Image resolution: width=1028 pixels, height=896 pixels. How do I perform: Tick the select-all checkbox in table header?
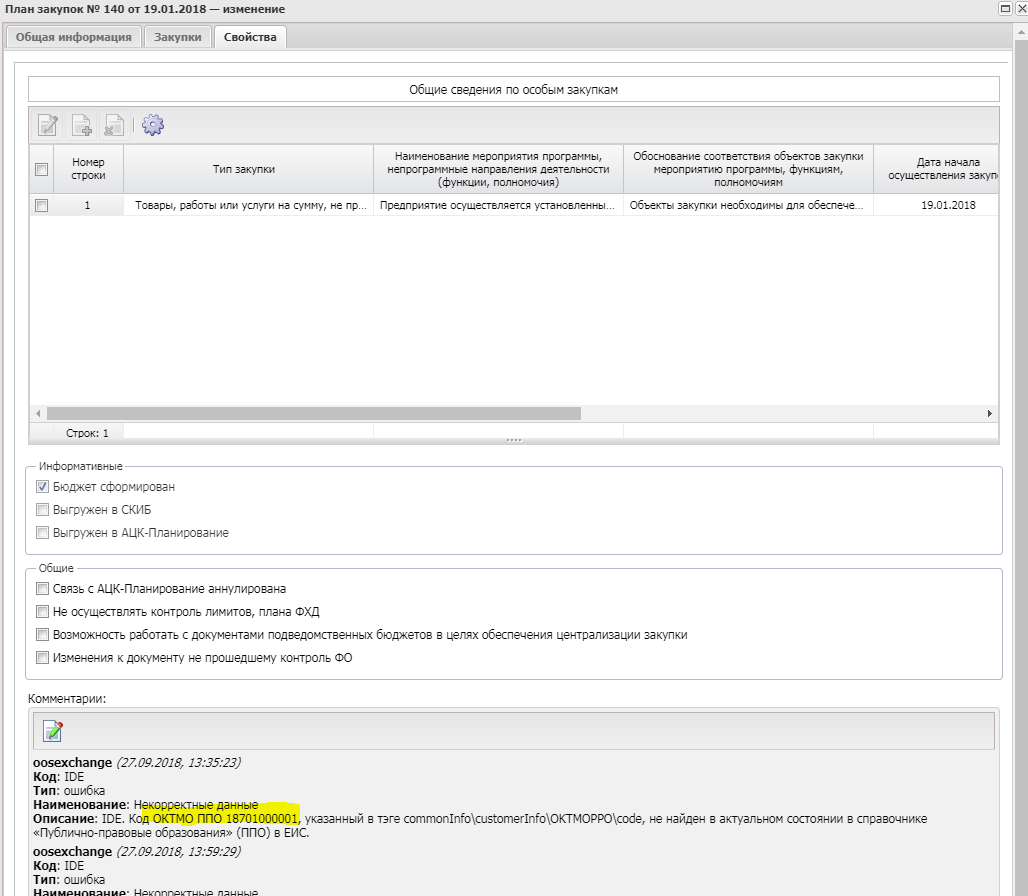[x=41, y=170]
